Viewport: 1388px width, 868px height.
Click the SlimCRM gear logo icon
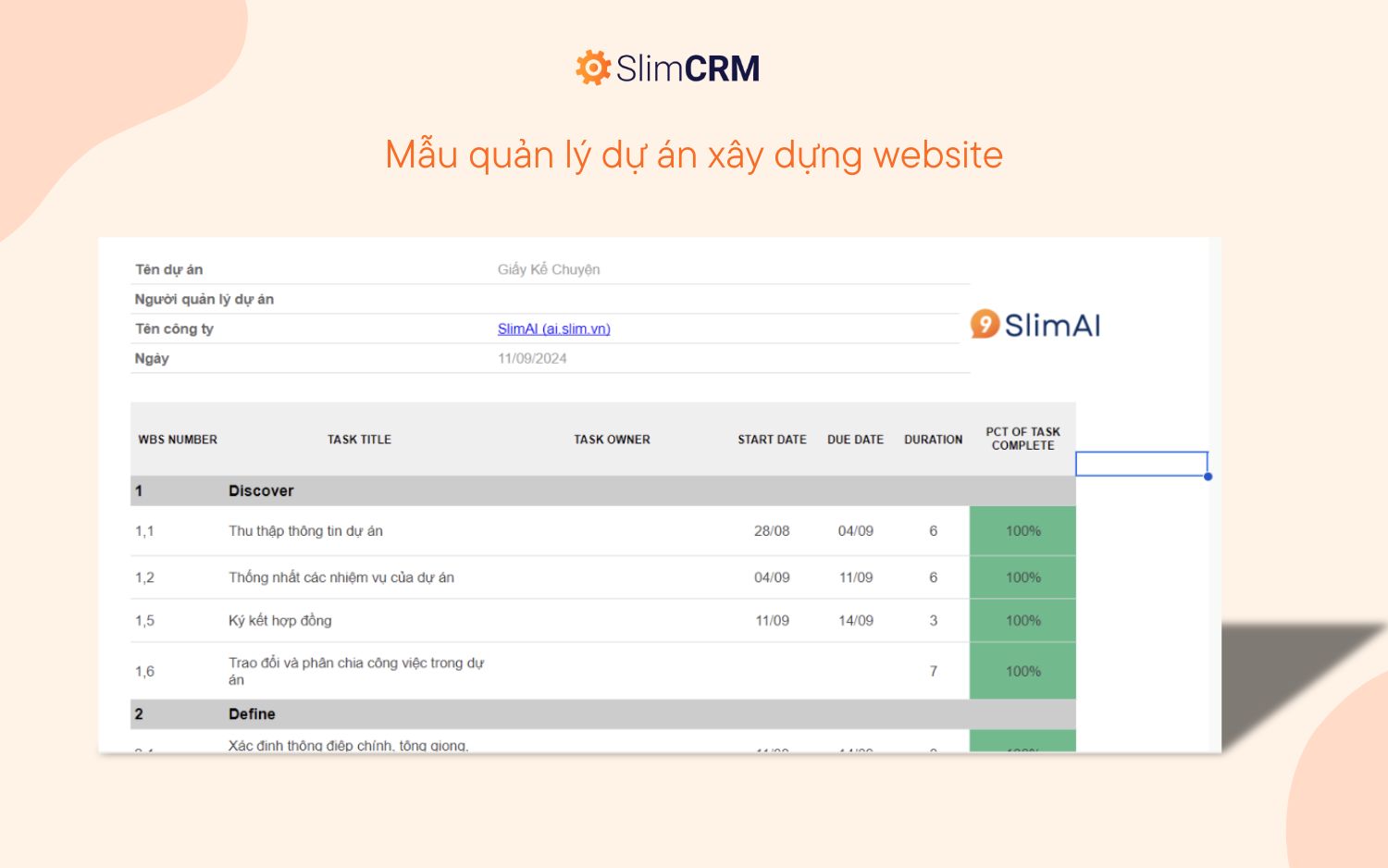(593, 68)
